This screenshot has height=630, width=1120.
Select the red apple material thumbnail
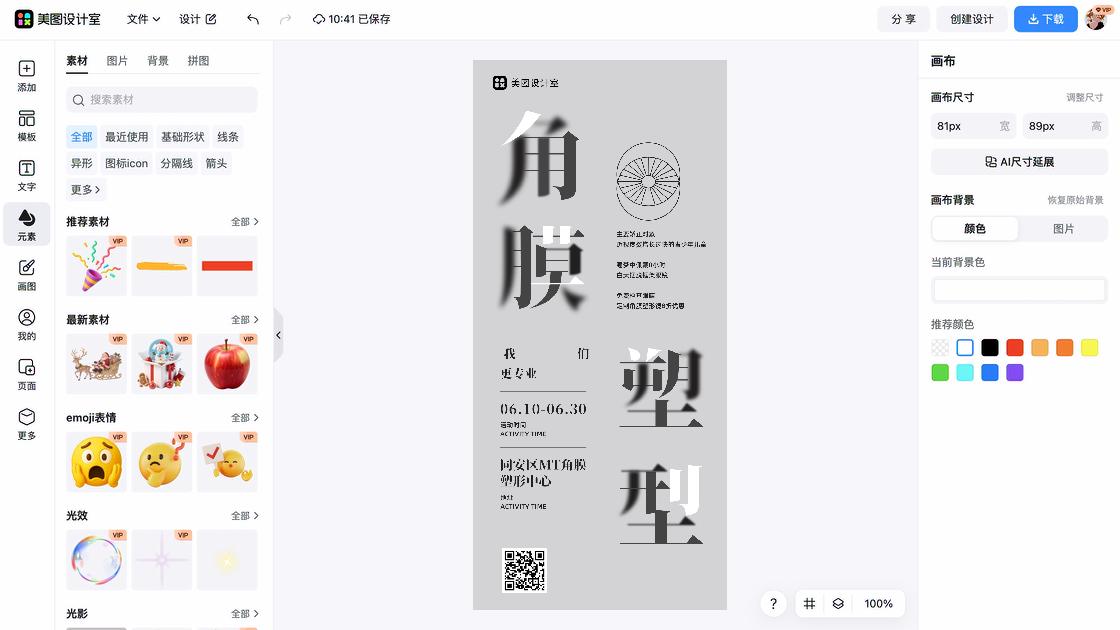pos(227,364)
